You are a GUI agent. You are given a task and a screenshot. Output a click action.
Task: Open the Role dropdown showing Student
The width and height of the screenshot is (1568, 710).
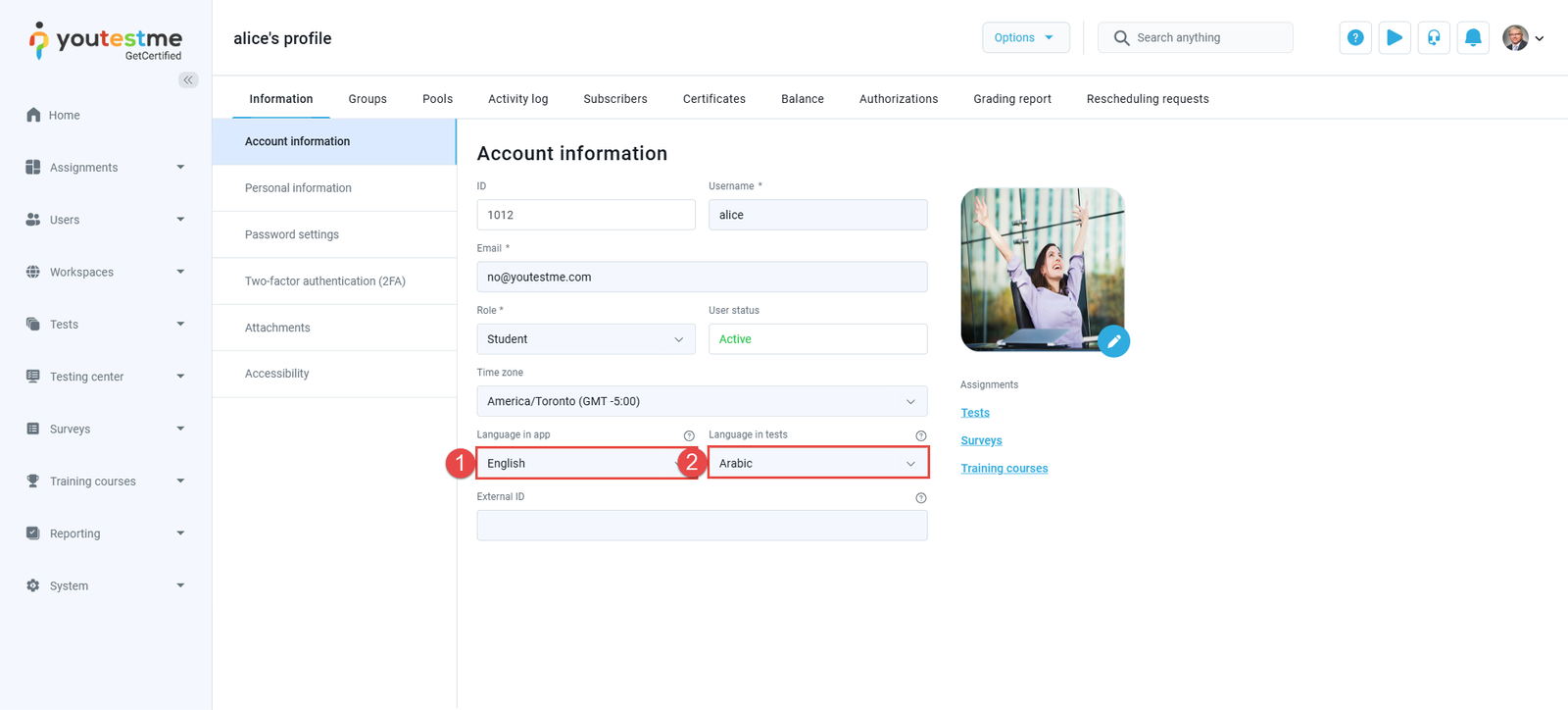586,339
